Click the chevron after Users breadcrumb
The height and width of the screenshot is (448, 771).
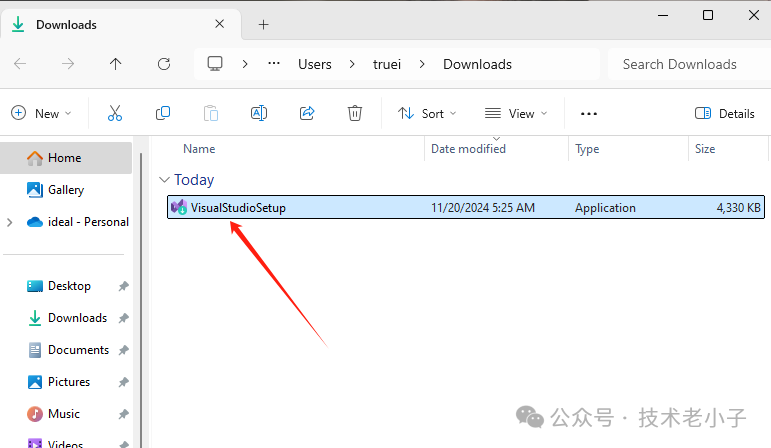click(352, 64)
